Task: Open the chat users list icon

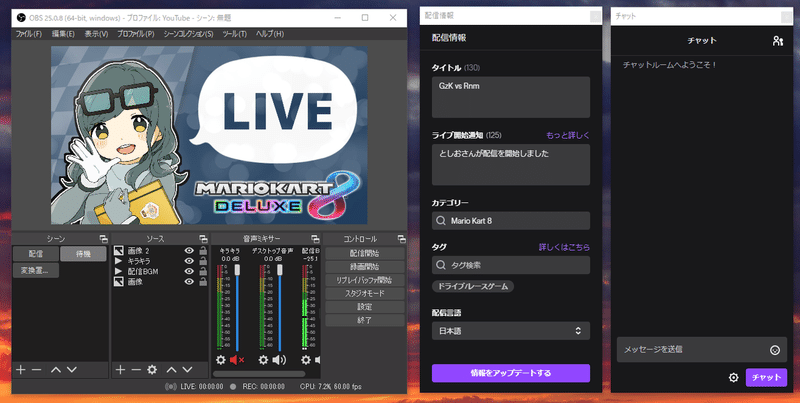Action: [x=778, y=41]
